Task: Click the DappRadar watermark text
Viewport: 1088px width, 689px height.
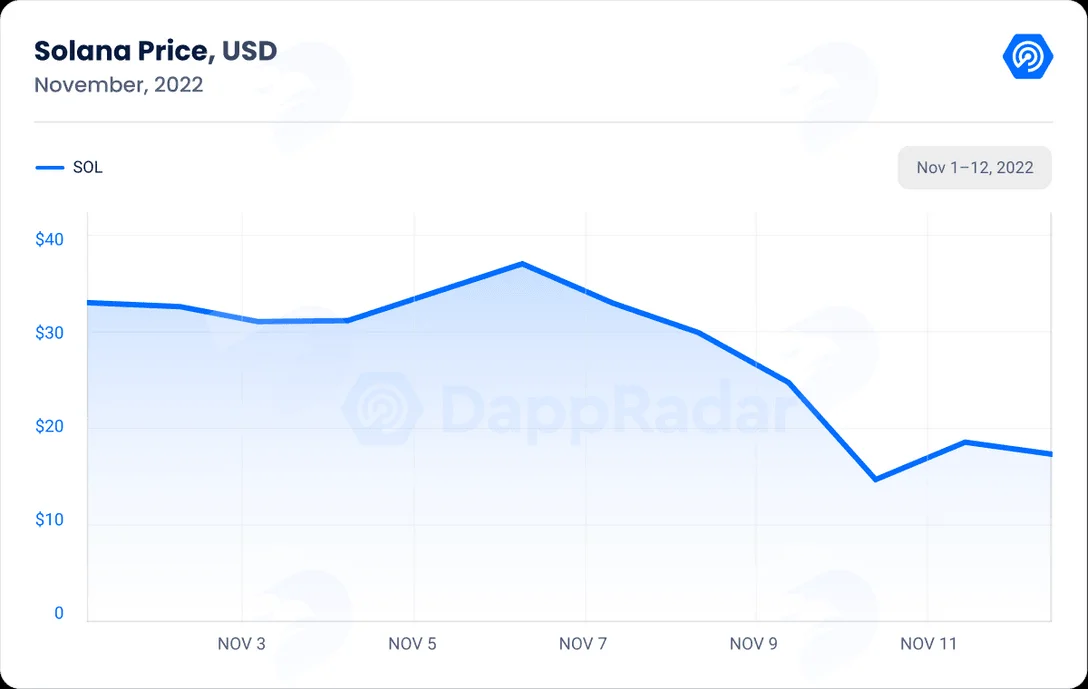Action: click(x=614, y=411)
